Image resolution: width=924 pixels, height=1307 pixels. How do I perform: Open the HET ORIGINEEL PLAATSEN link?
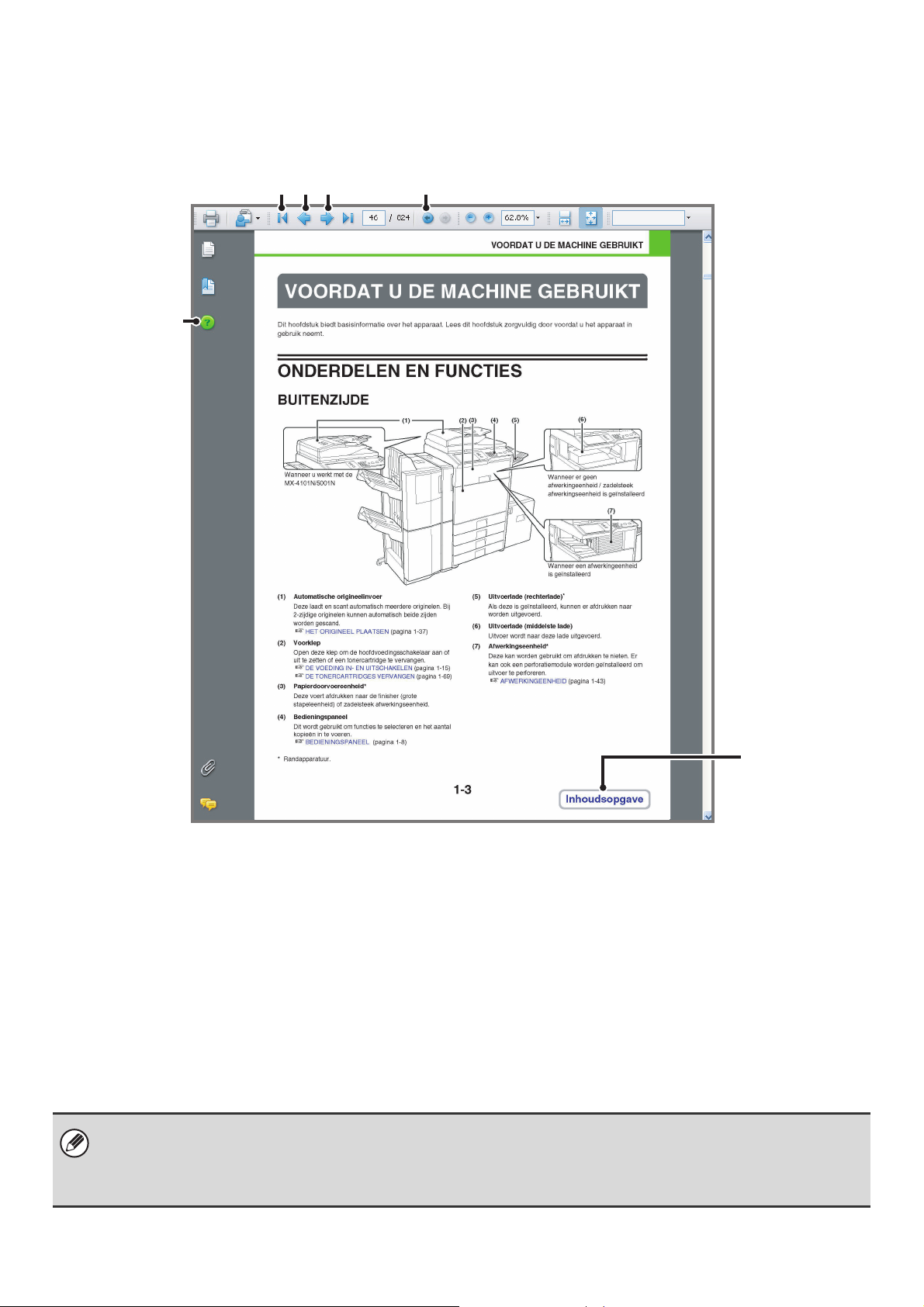click(x=347, y=631)
